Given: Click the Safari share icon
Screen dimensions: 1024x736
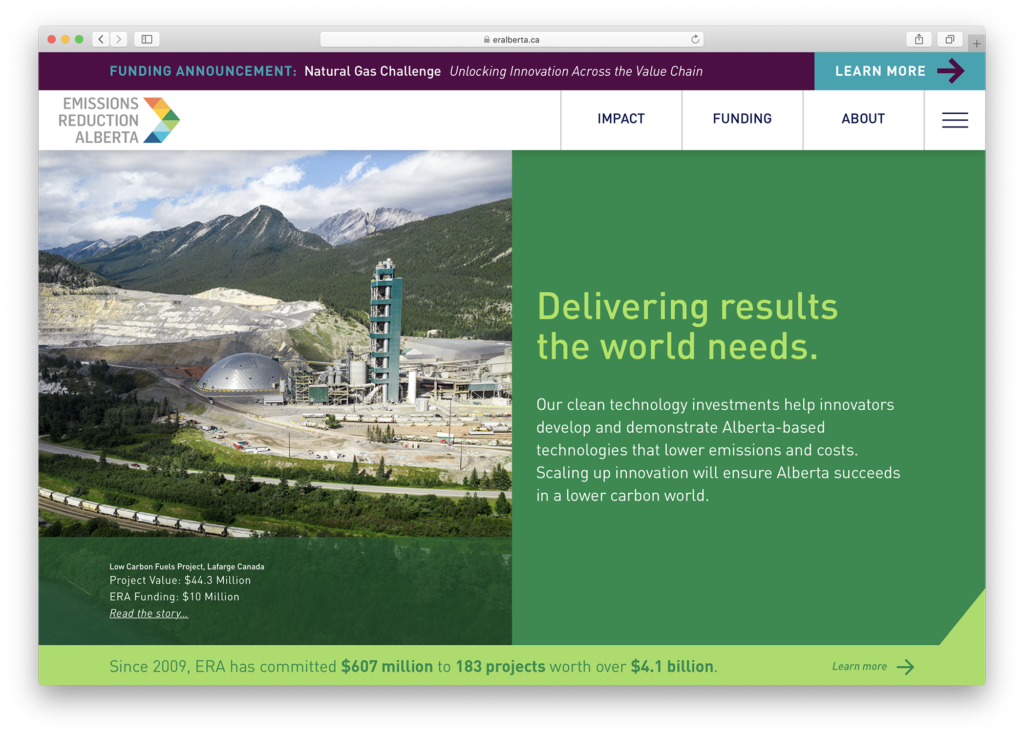Looking at the screenshot, I should tap(918, 38).
